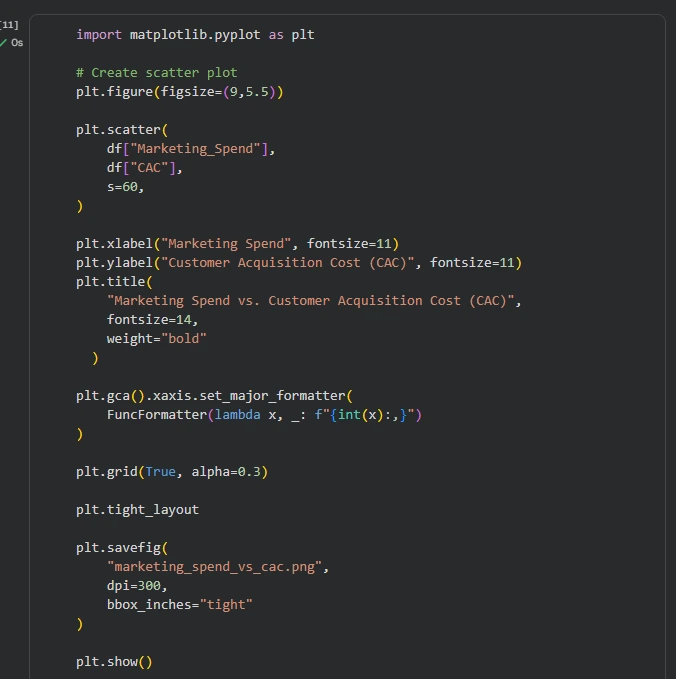Image resolution: width=676 pixels, height=679 pixels.
Task: Click the 'plt.show()' line
Action: coord(114,662)
